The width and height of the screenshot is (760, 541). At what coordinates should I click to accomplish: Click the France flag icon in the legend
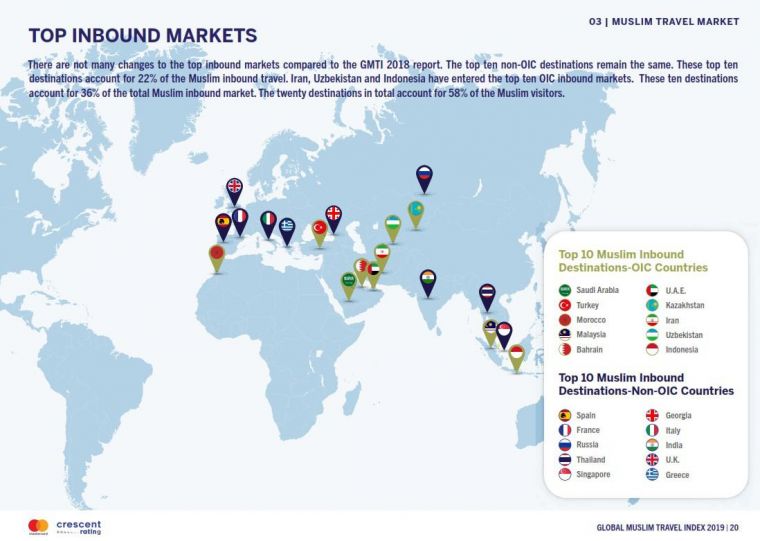coord(565,430)
